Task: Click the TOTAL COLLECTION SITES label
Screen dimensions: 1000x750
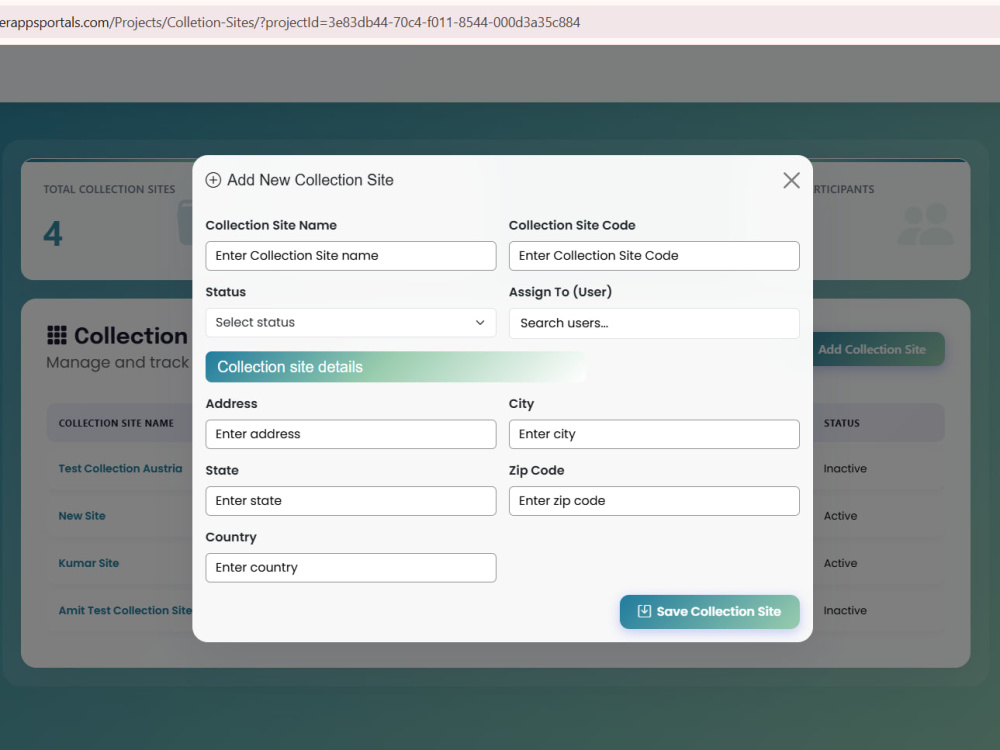Action: coord(109,189)
